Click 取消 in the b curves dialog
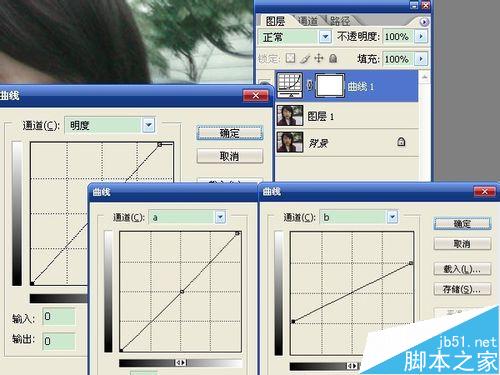Image resolution: width=500 pixels, height=375 pixels. coord(462,244)
